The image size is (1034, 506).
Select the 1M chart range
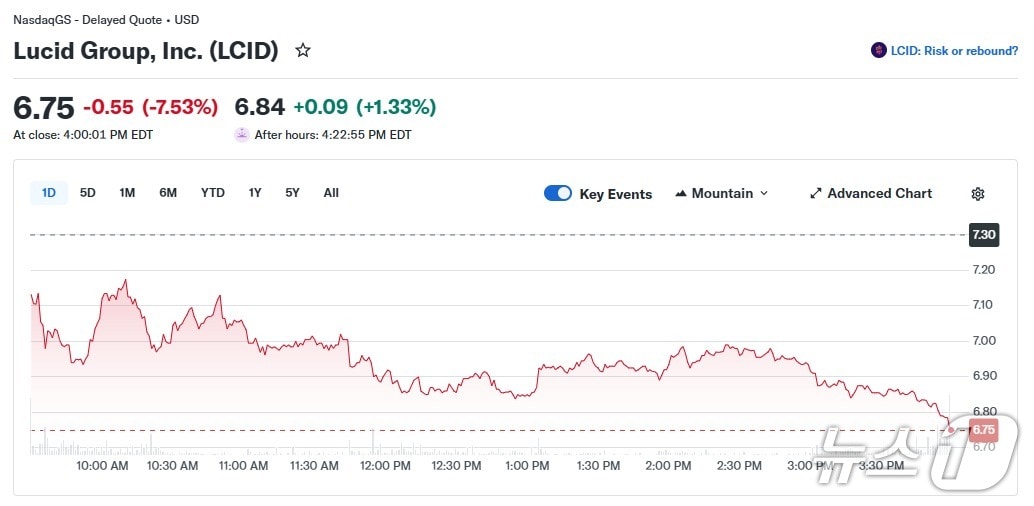(127, 193)
